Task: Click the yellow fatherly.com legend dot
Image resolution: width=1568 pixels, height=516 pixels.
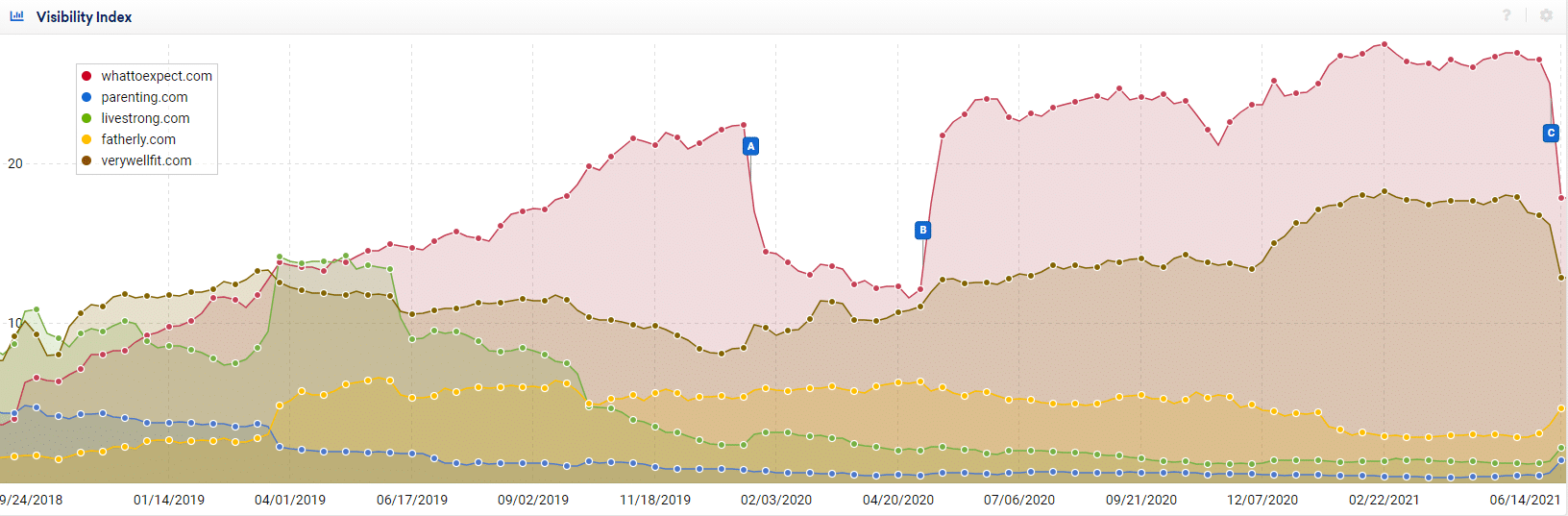Action: pos(86,139)
